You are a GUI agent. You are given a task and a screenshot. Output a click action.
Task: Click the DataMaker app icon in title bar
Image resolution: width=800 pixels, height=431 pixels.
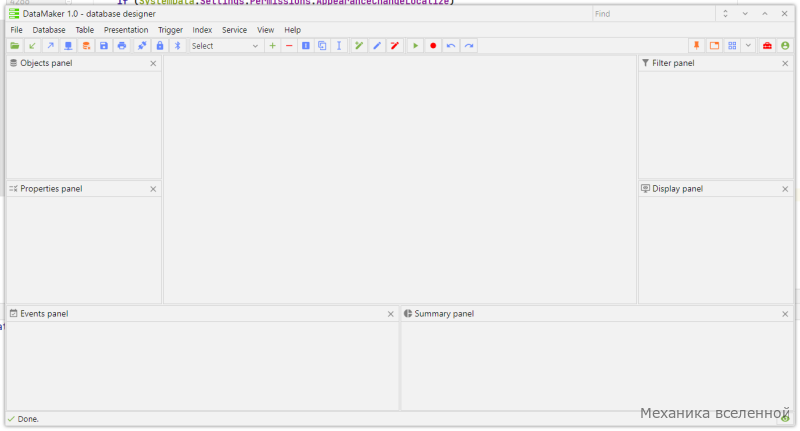[x=14, y=14]
